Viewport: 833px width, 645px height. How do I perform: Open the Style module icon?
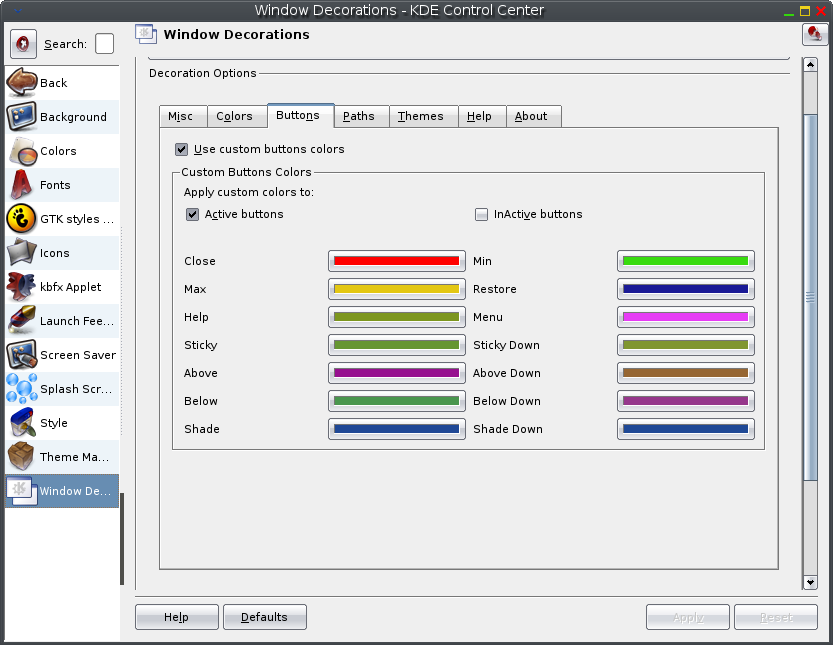[21, 422]
